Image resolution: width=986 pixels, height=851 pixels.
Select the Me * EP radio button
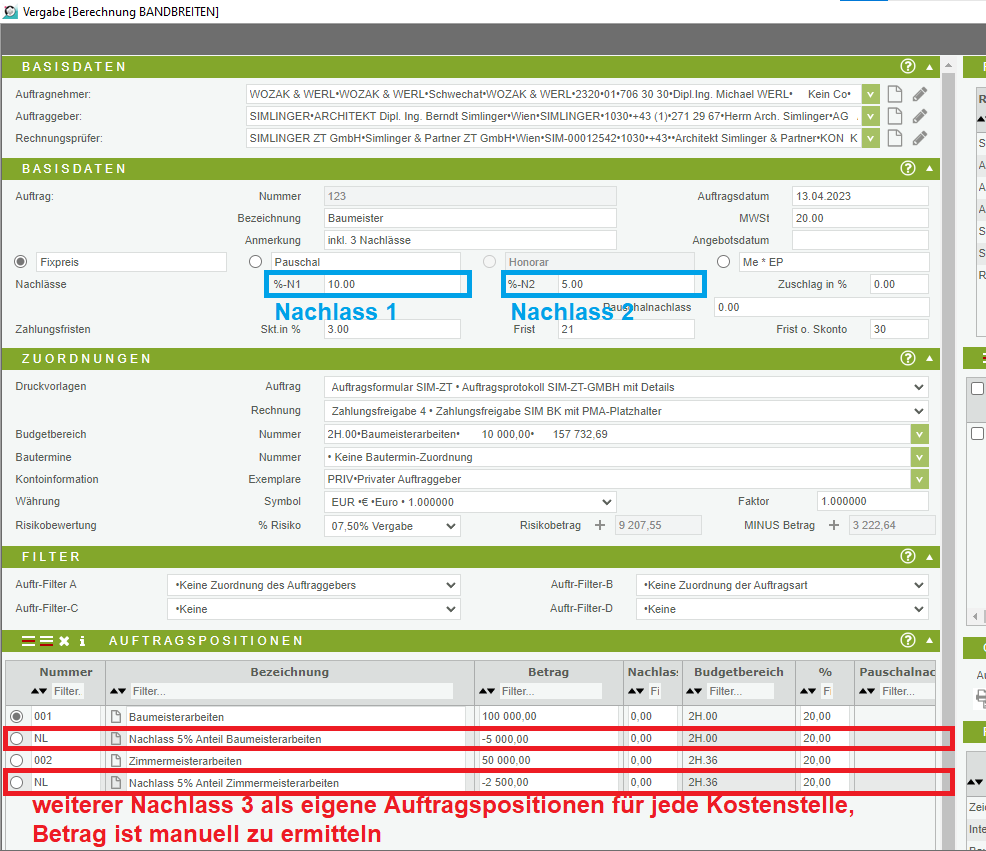[723, 262]
